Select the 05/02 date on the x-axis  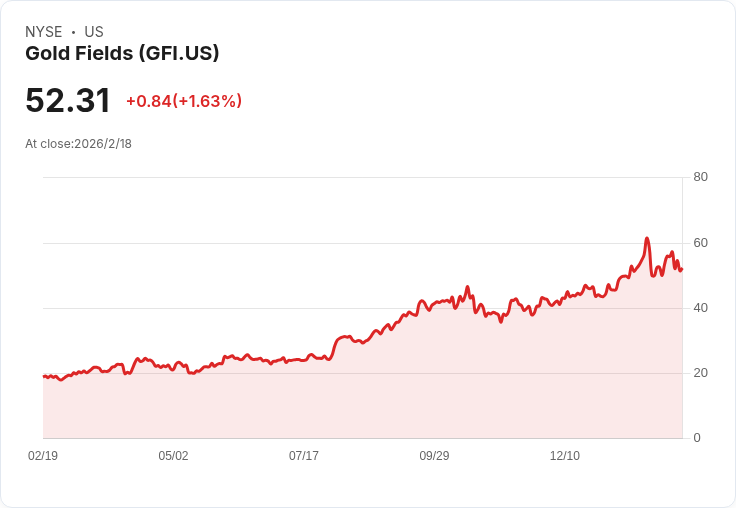pos(173,456)
